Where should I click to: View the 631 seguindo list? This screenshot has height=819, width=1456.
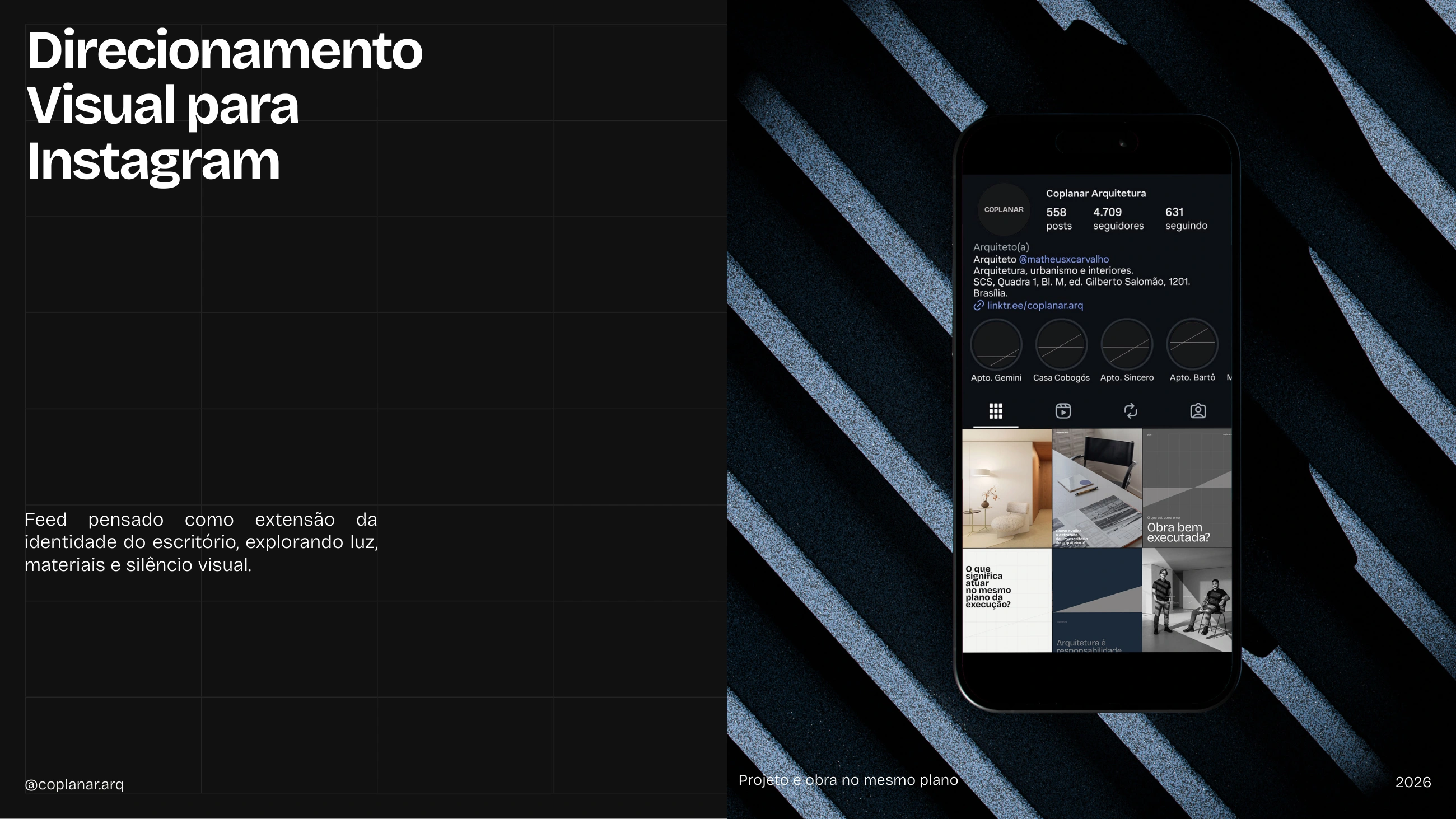tap(1186, 219)
